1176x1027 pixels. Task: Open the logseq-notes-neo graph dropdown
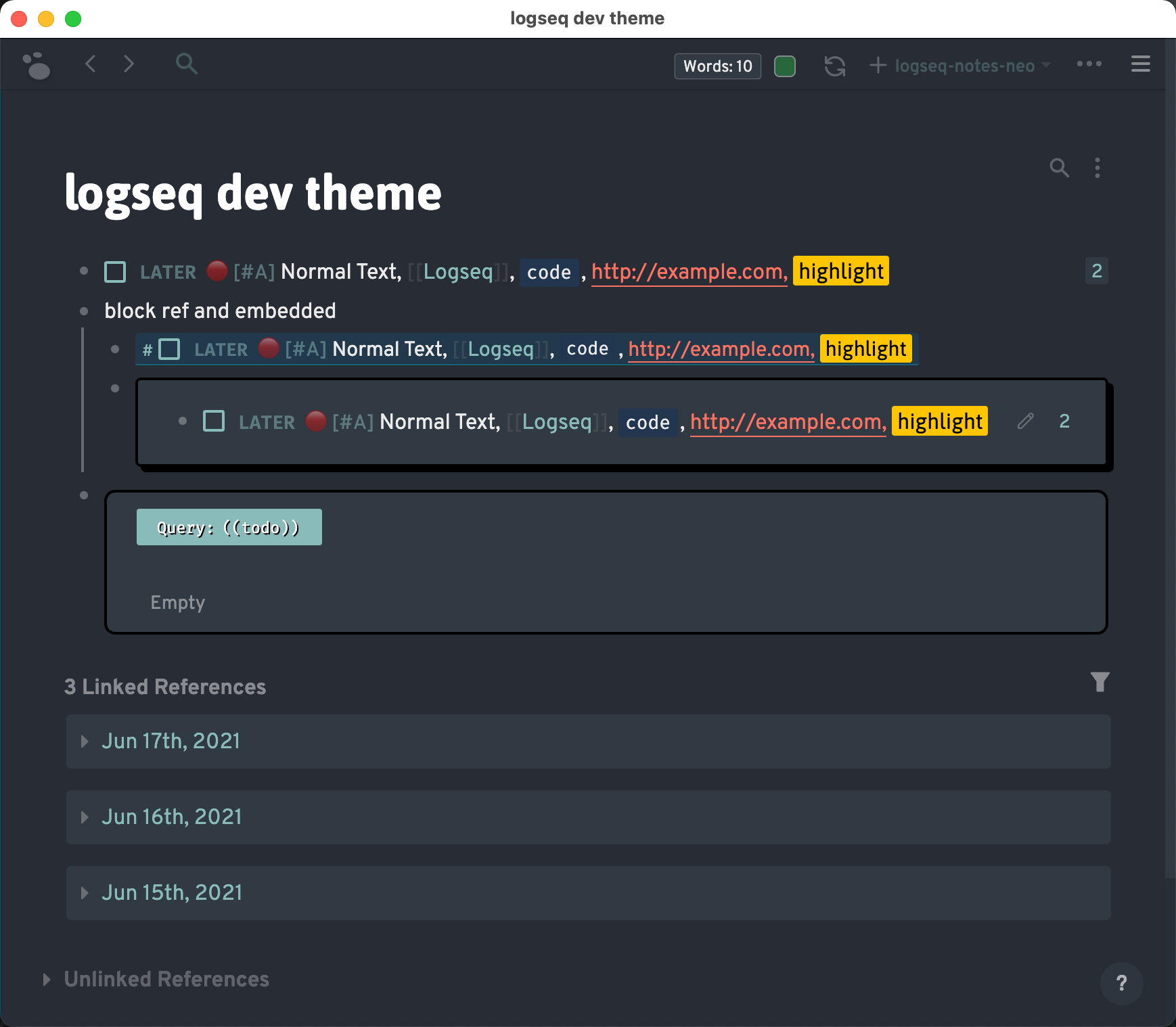click(972, 66)
